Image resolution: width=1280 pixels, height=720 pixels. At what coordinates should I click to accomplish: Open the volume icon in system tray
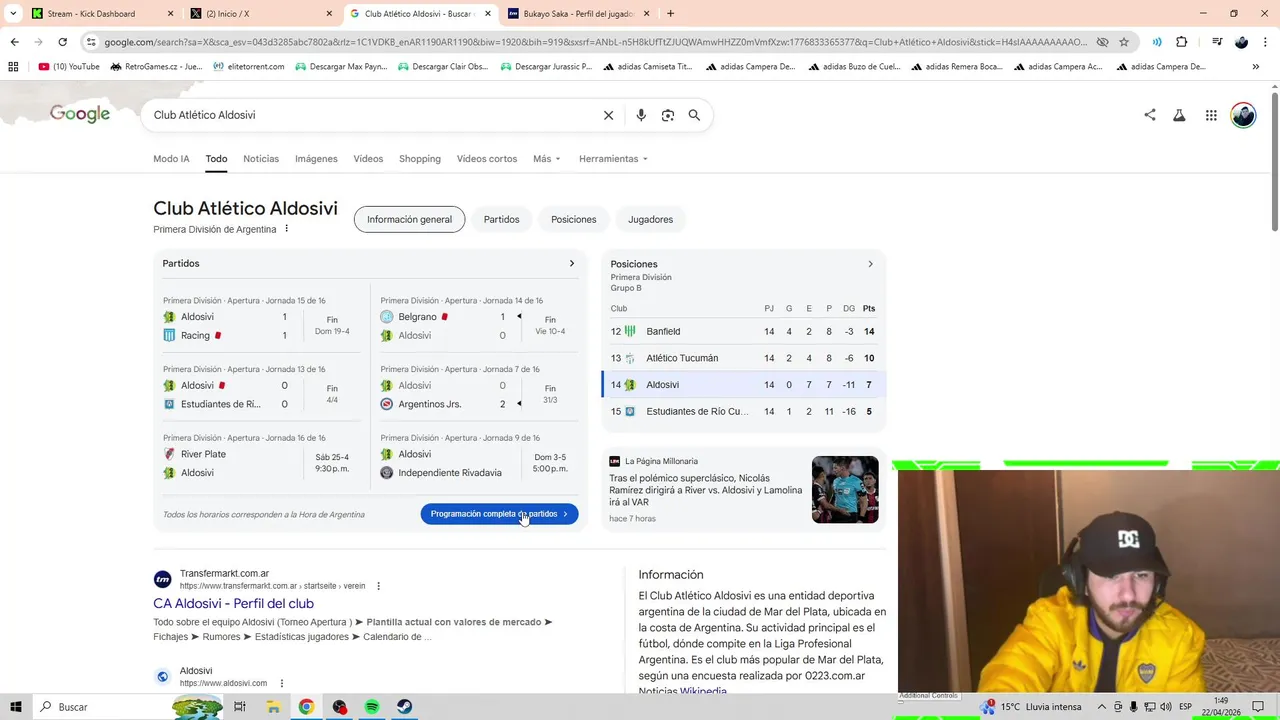tap(1166, 707)
